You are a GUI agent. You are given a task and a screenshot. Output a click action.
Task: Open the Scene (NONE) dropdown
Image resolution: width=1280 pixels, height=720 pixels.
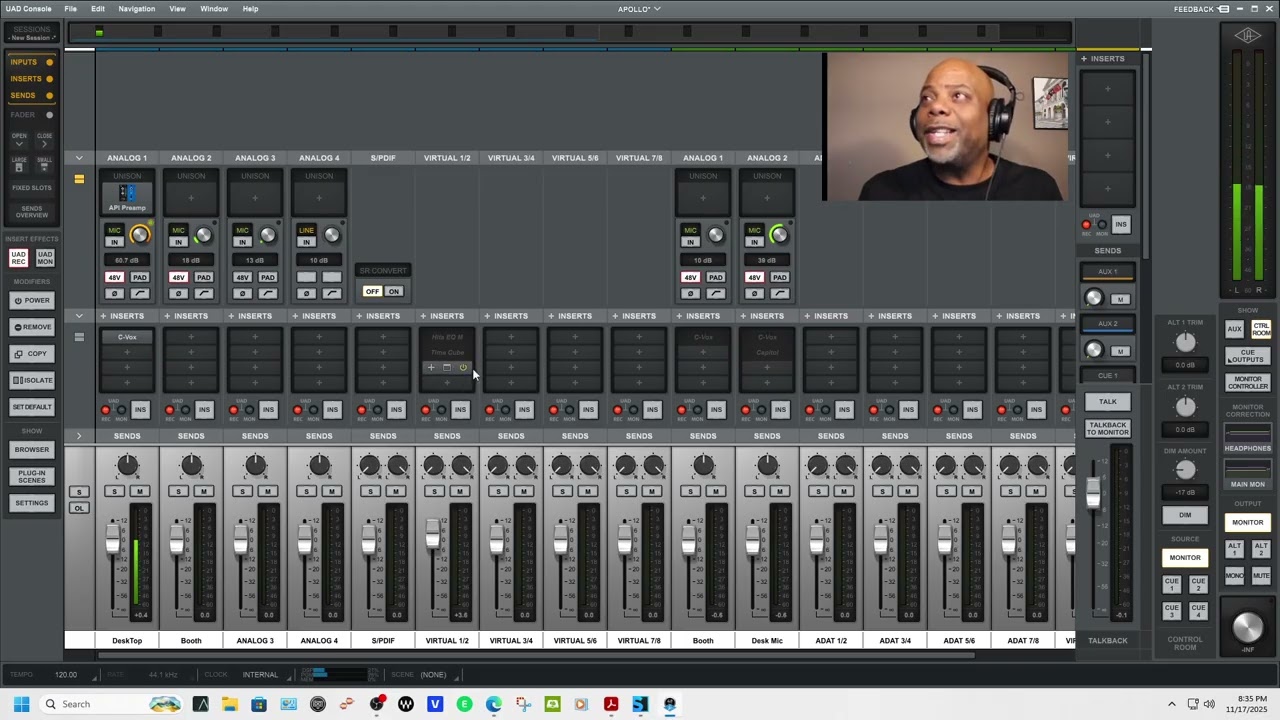point(433,674)
